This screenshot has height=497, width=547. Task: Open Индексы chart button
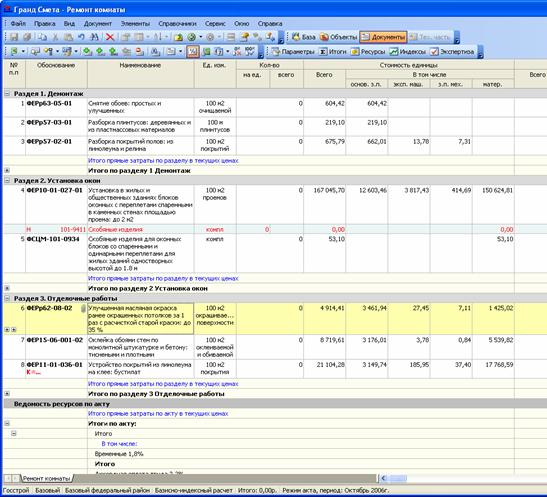coord(407,52)
